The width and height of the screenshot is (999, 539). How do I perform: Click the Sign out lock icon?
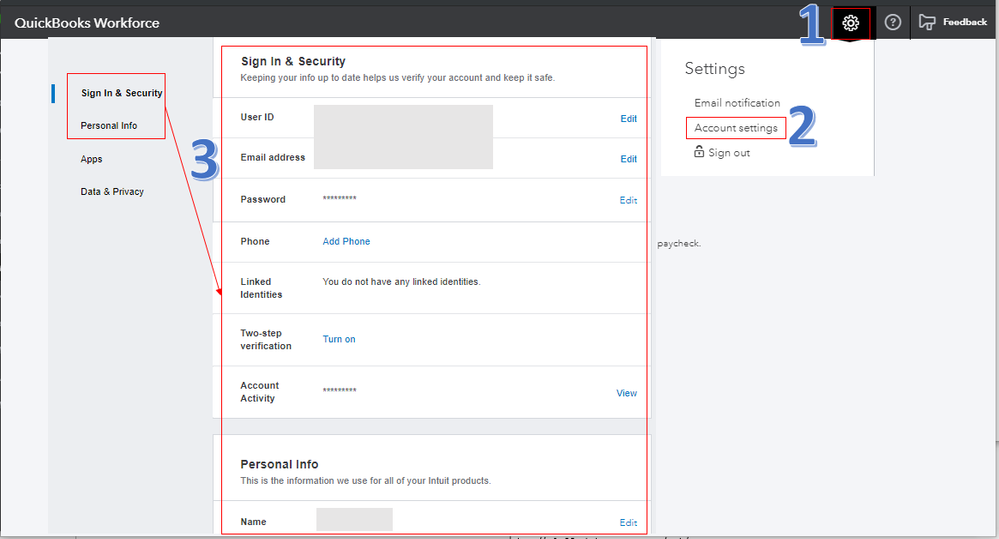(x=700, y=152)
